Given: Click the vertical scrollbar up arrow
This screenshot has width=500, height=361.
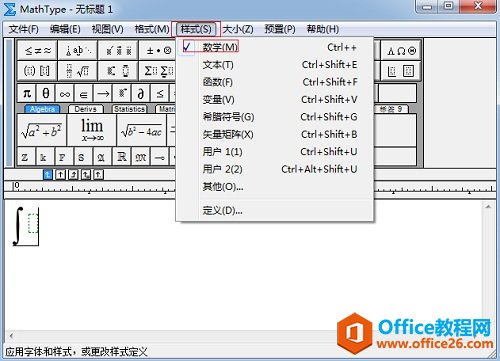Looking at the screenshot, I should click(x=488, y=207).
